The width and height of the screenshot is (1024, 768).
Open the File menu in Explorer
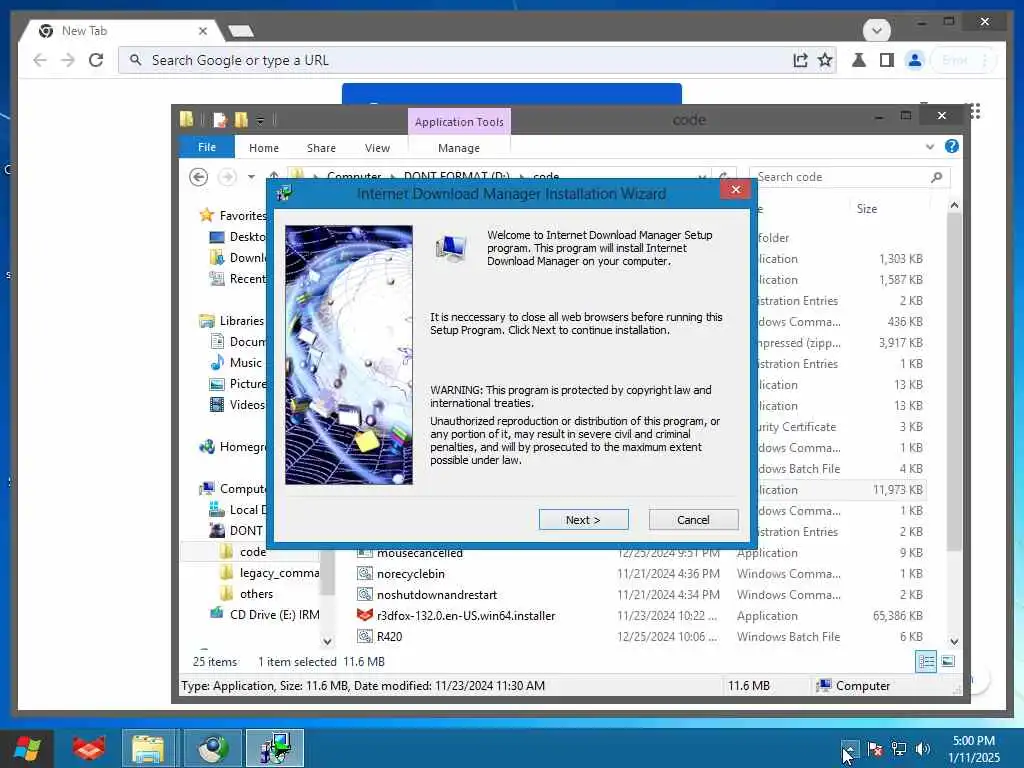click(x=206, y=147)
